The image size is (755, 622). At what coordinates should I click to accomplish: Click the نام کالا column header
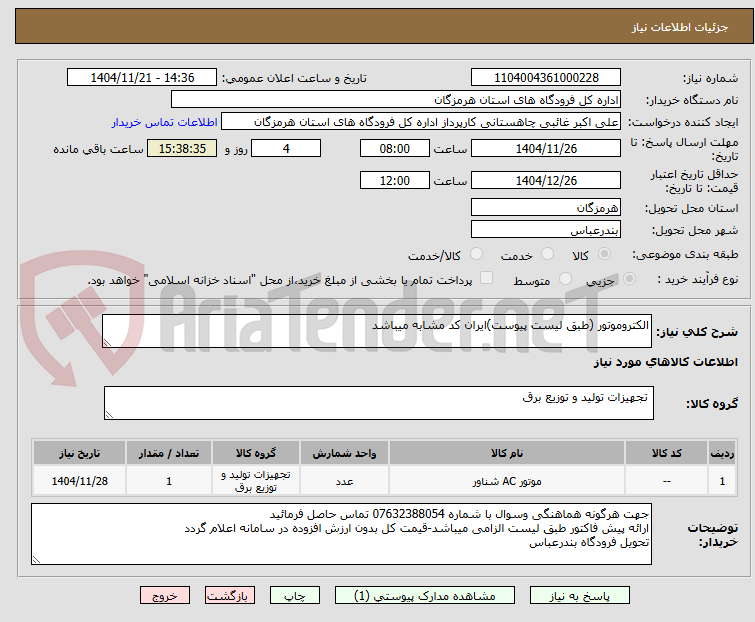507,453
